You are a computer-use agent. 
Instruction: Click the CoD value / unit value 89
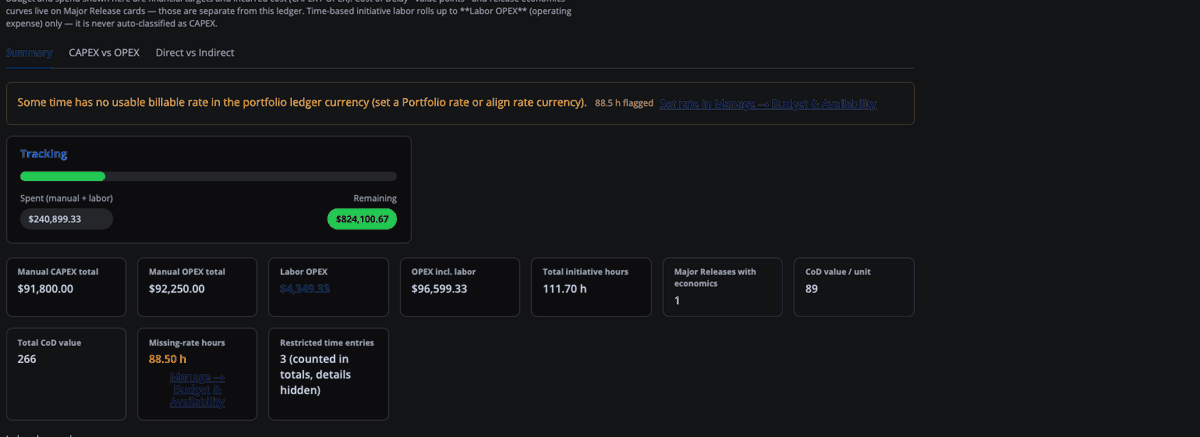point(812,289)
